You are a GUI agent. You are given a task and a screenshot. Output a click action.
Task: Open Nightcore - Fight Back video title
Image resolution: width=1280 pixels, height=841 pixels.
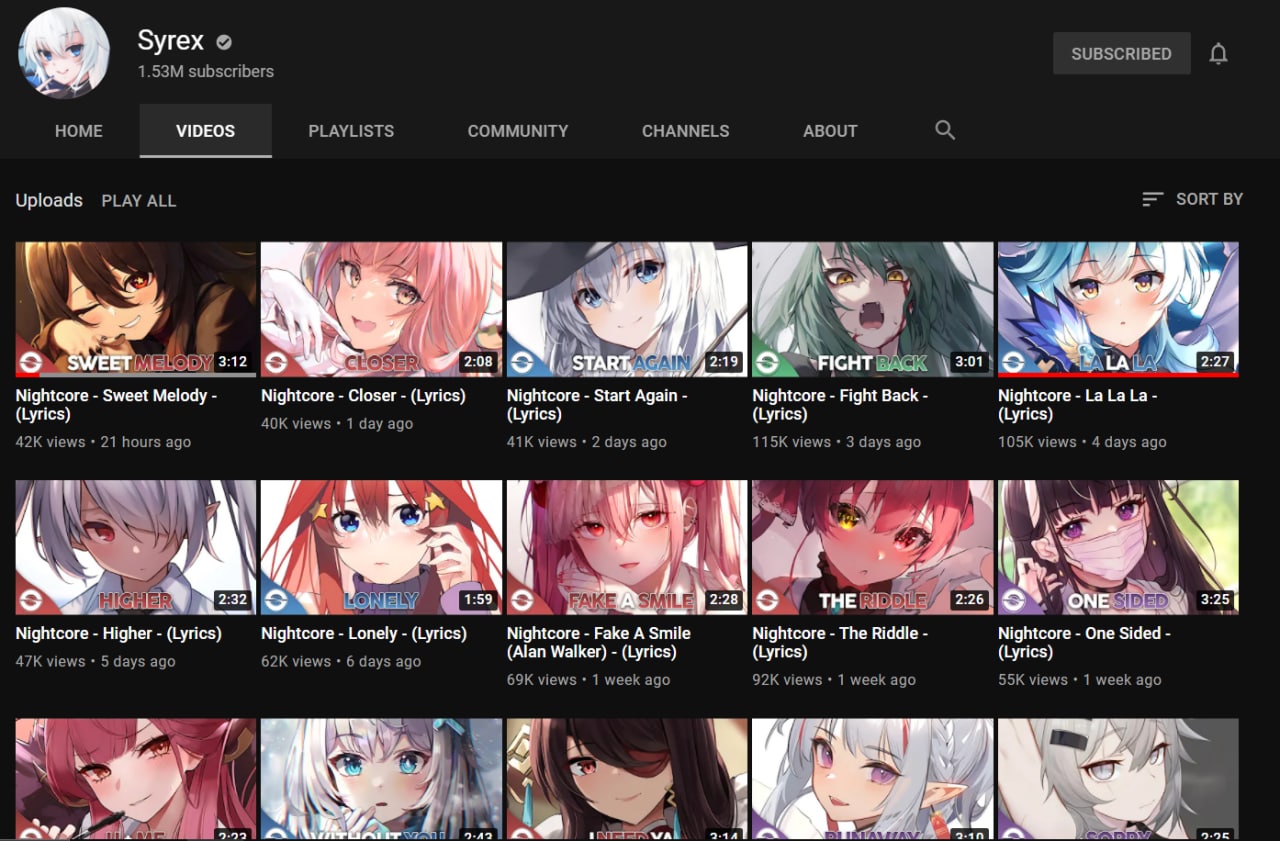click(x=840, y=404)
